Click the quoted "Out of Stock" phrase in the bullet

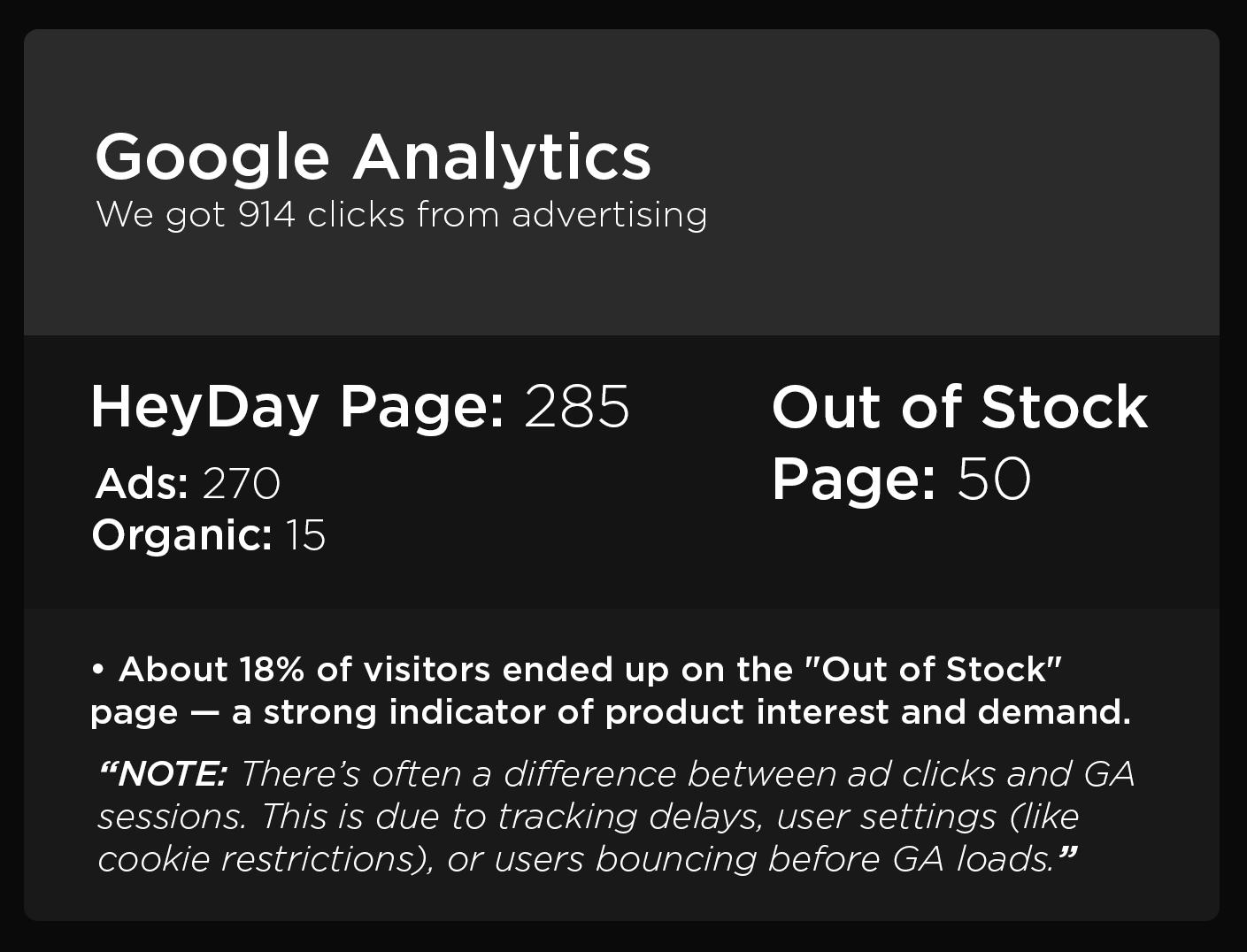[x=933, y=670]
